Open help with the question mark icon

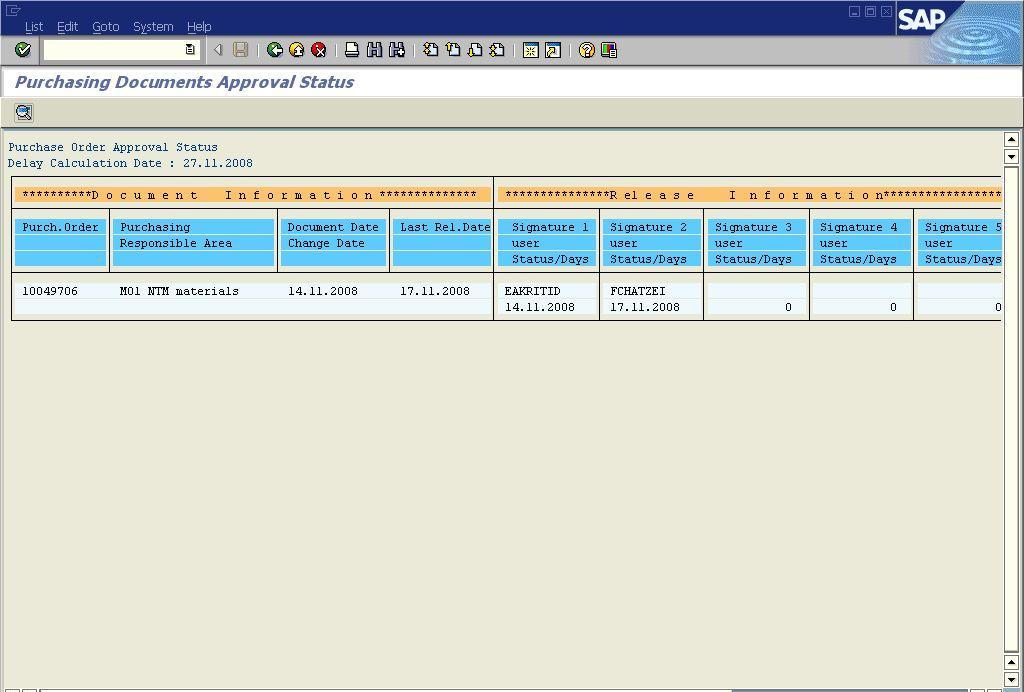pyautogui.click(x=586, y=50)
